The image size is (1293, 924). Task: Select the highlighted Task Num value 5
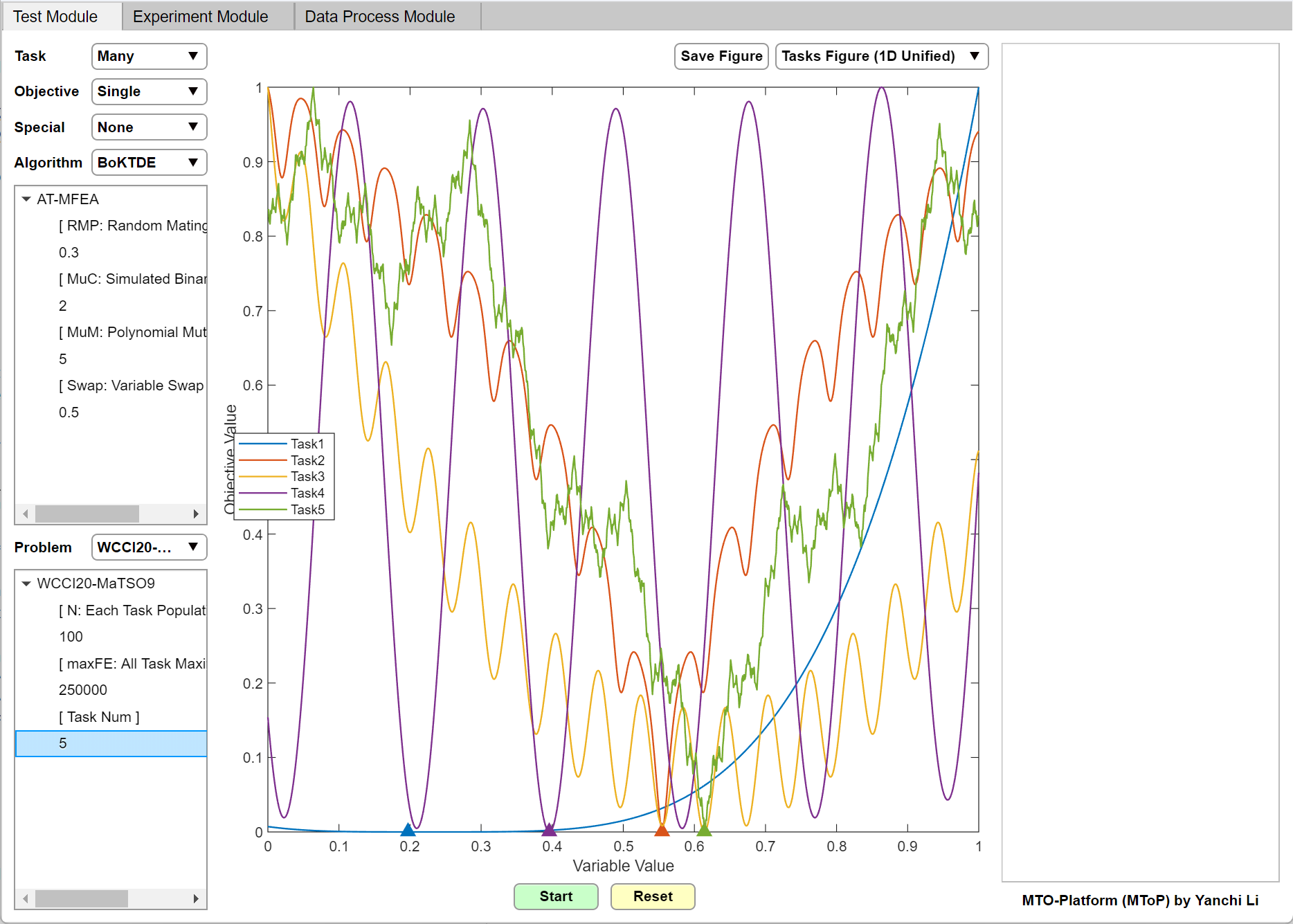pyautogui.click(x=111, y=743)
